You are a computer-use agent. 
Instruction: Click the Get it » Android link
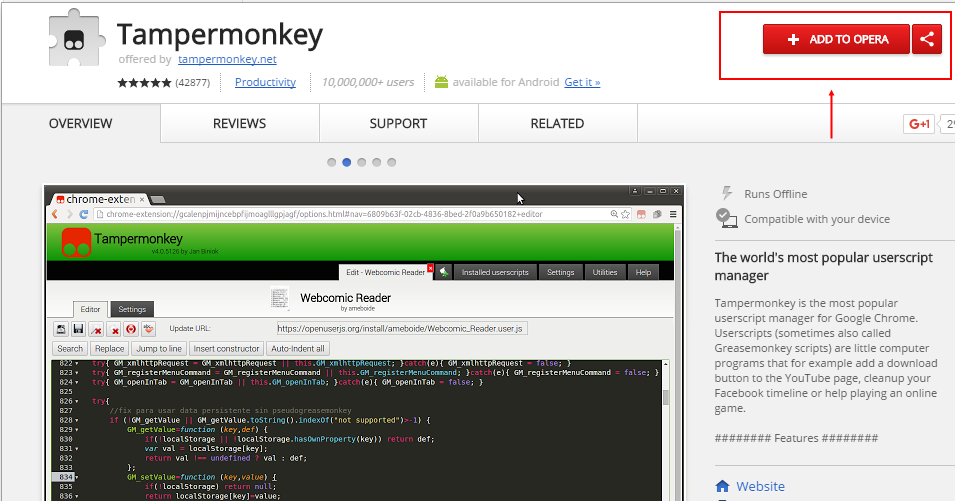pyautogui.click(x=582, y=82)
